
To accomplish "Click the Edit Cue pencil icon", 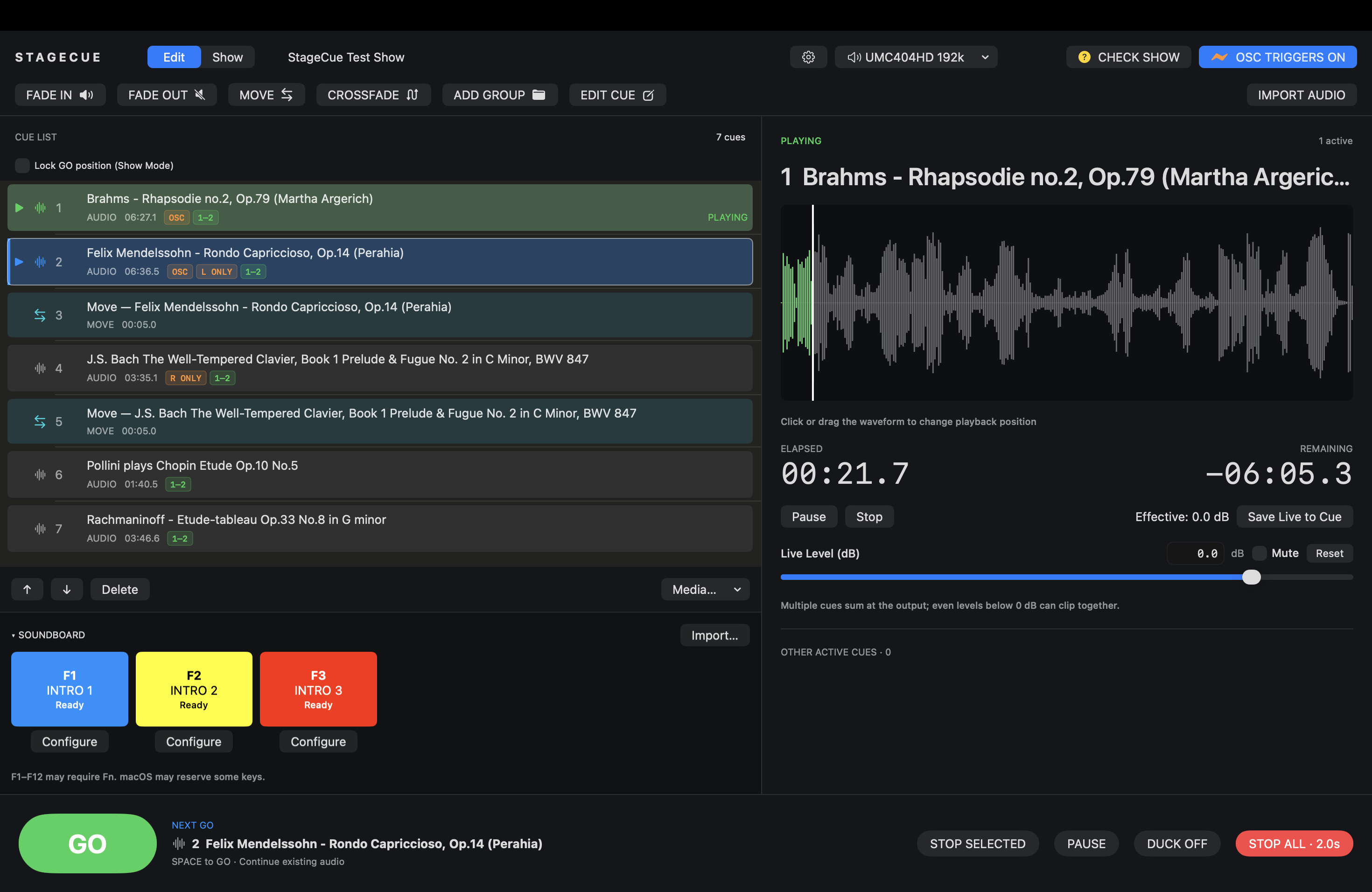I will tap(648, 95).
